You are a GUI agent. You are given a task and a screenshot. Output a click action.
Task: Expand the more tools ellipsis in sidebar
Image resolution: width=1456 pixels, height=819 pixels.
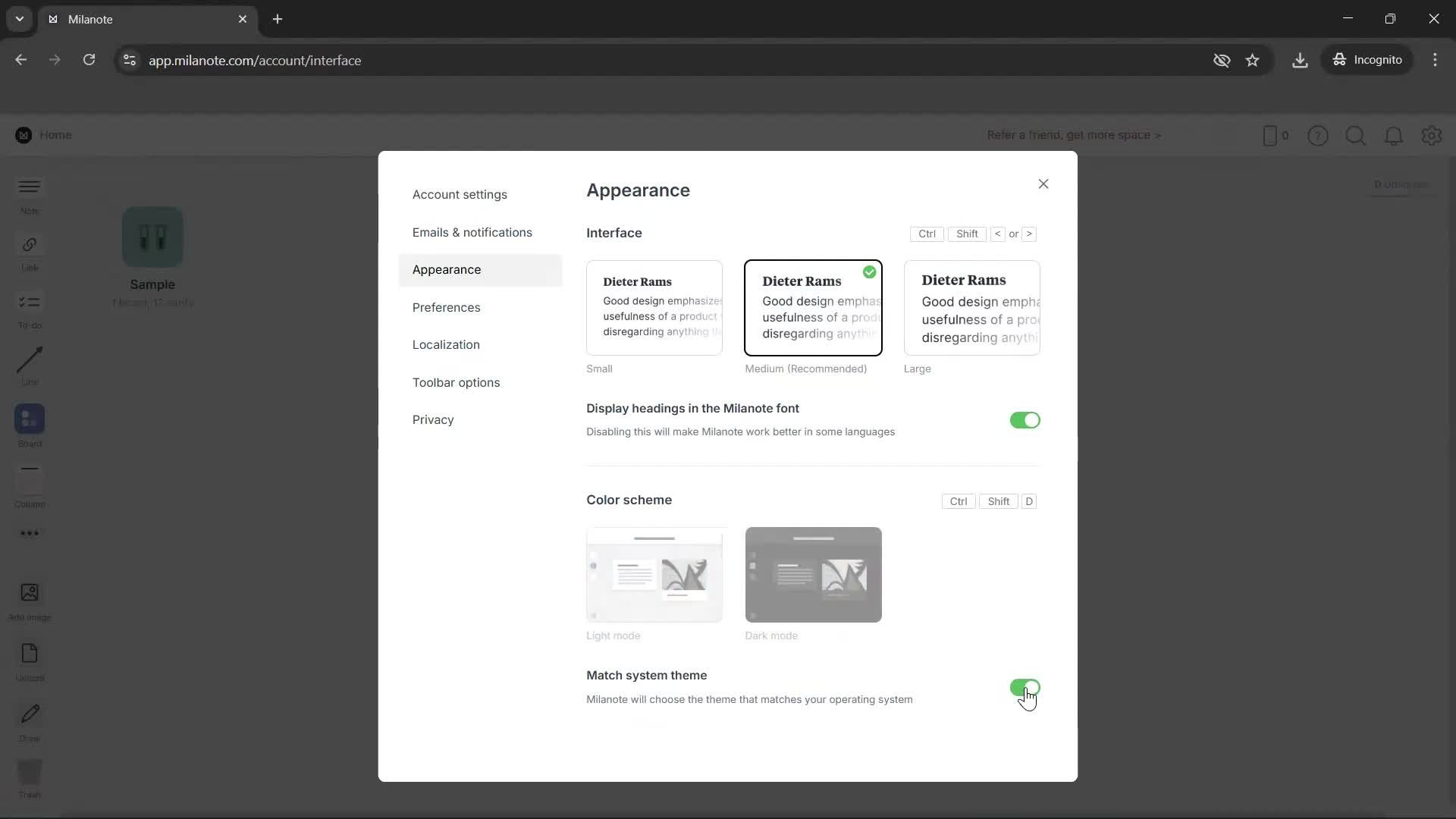tap(29, 533)
